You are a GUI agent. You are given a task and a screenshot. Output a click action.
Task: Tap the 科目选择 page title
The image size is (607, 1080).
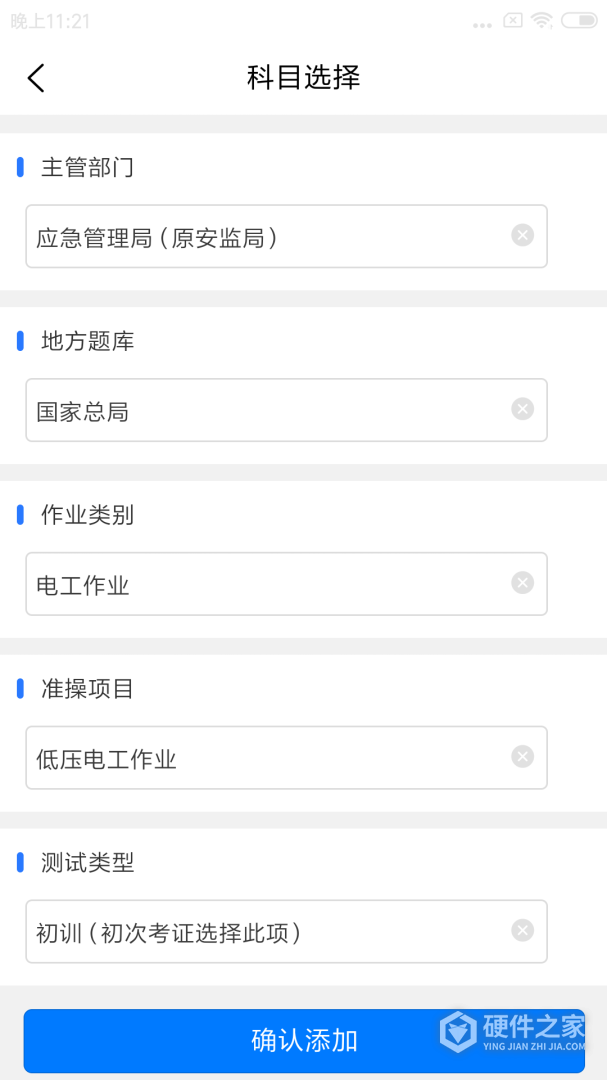(x=303, y=77)
